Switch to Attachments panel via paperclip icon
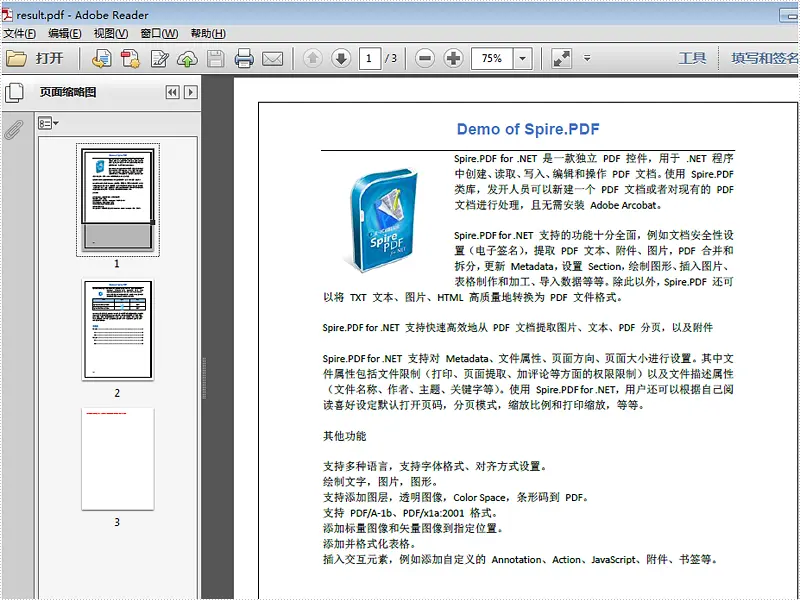Image resolution: width=800 pixels, height=600 pixels. click(12, 127)
